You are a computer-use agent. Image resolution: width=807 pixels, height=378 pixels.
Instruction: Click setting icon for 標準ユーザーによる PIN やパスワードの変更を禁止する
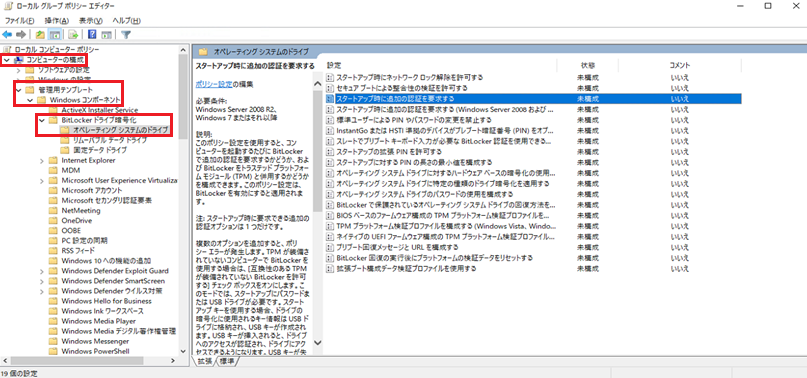point(330,119)
